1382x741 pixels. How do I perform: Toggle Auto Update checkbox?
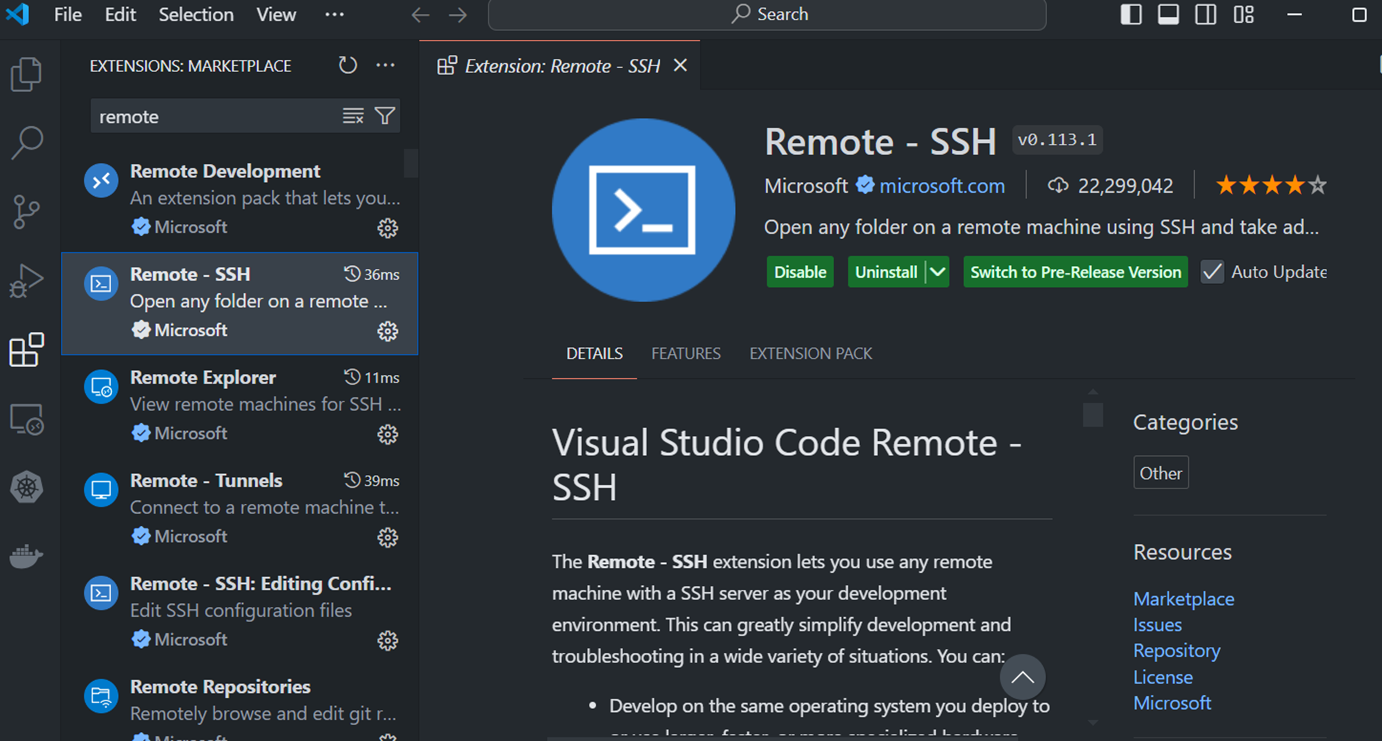[1212, 272]
